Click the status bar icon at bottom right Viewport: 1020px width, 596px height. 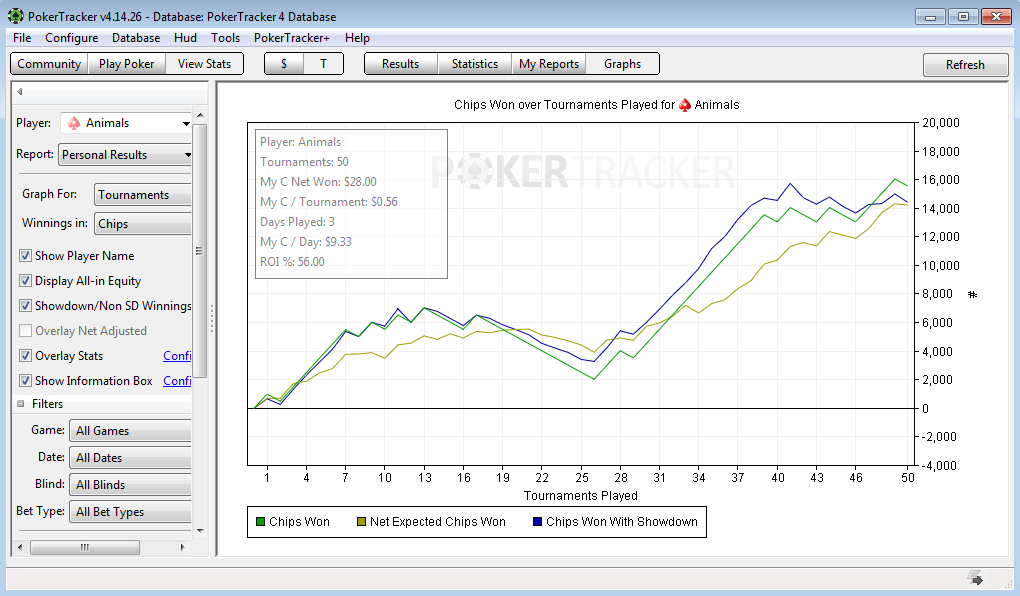[974, 577]
